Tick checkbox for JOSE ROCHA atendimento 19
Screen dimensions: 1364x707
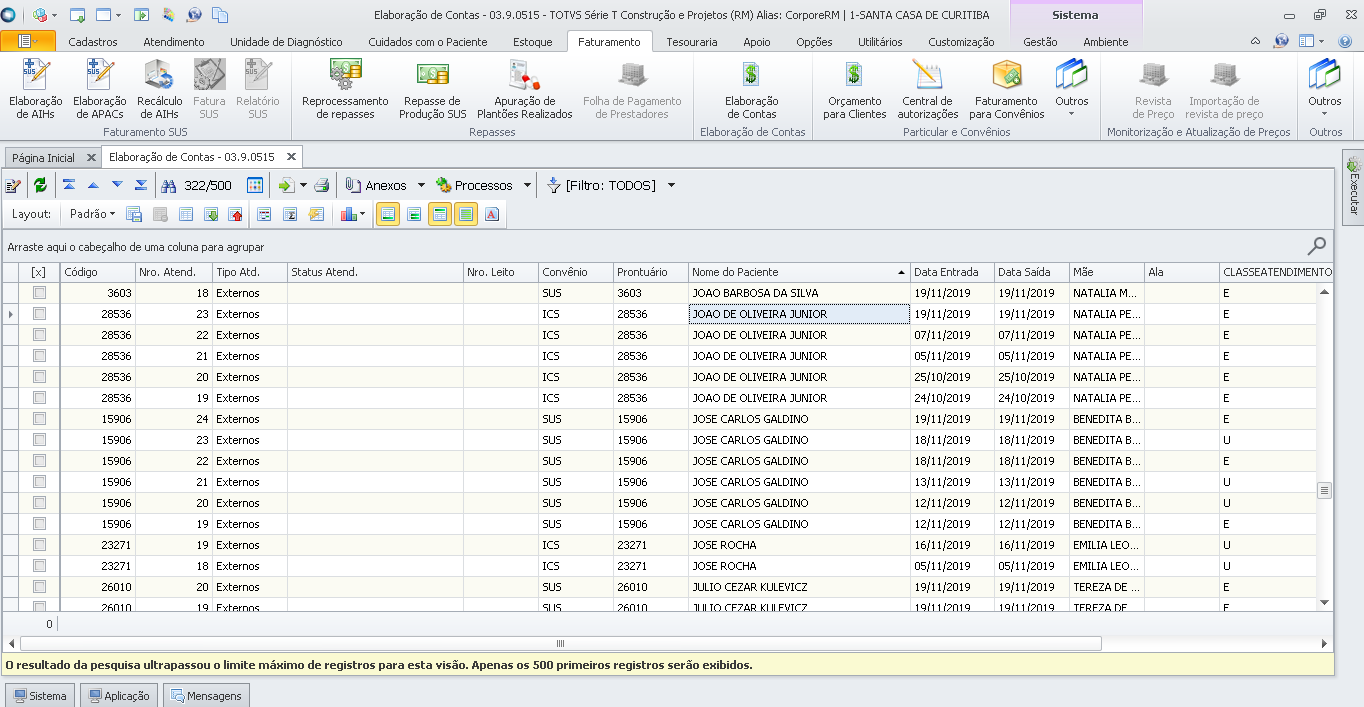(x=40, y=545)
